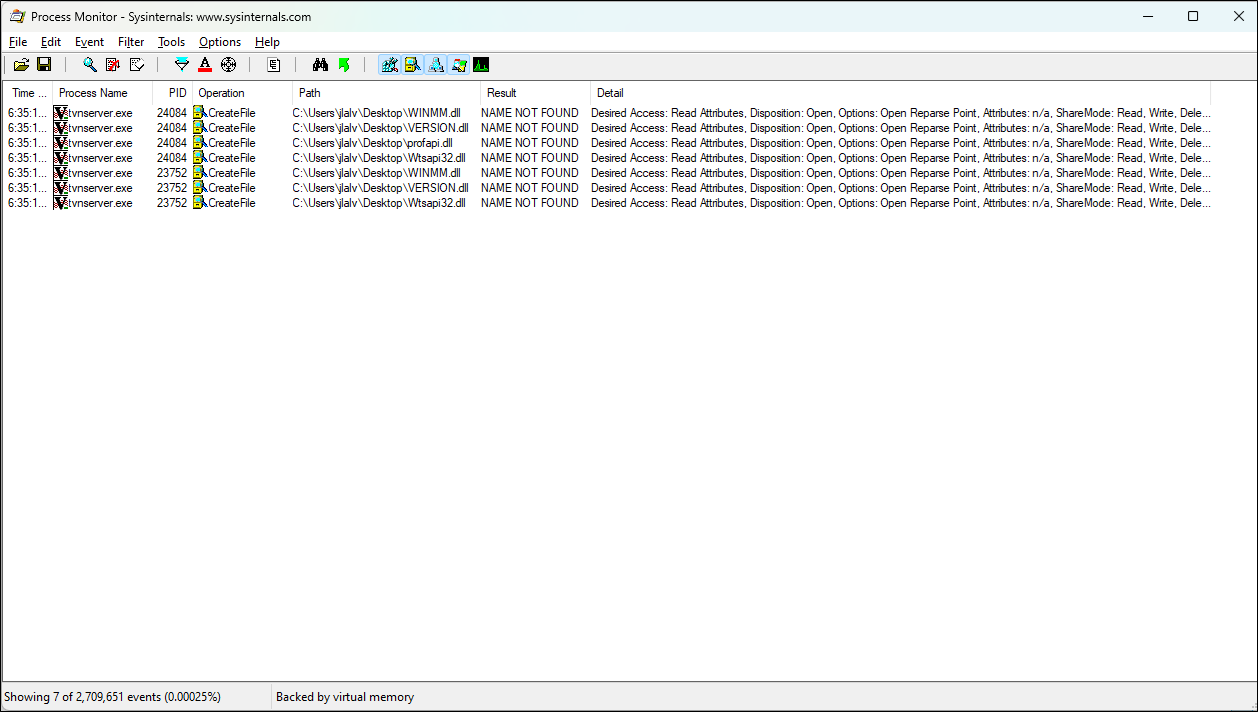Click the Operation column header

242,93
